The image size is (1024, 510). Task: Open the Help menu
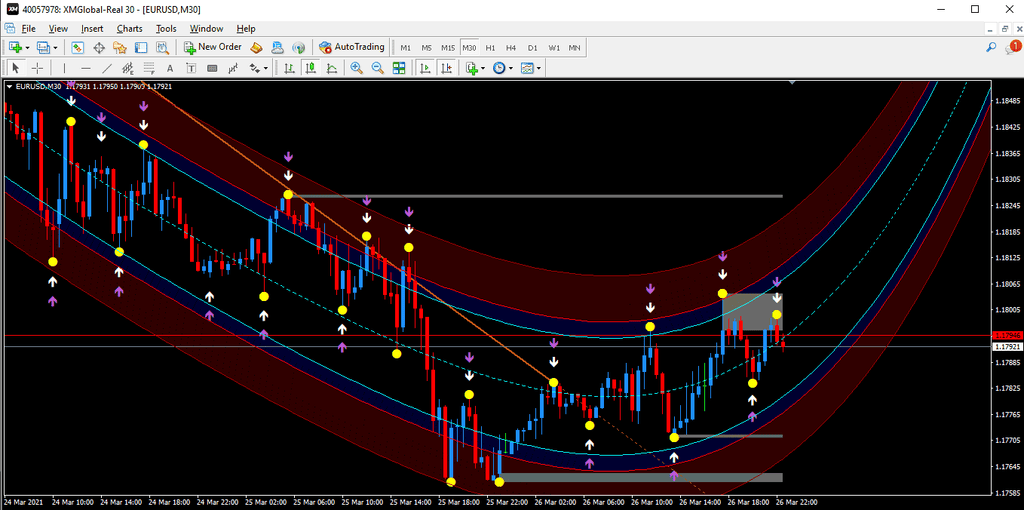[246, 29]
